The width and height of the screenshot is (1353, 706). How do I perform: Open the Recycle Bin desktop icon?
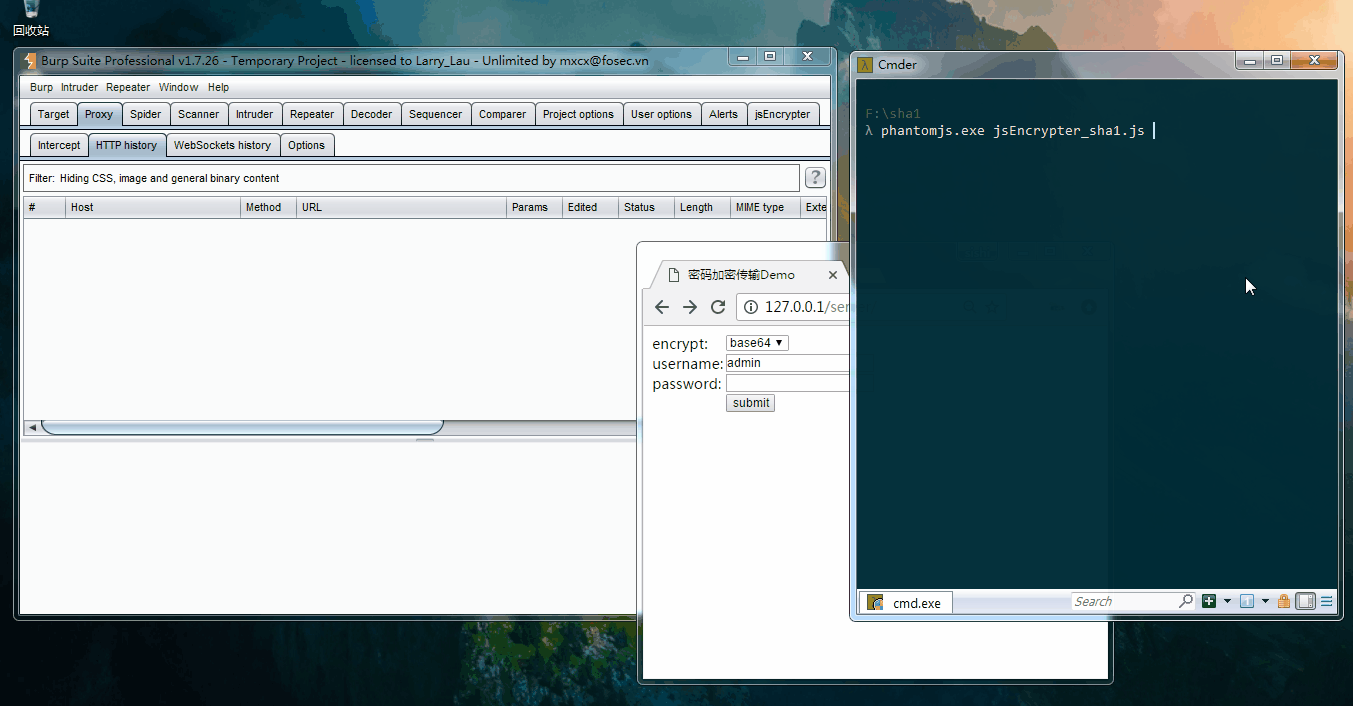pos(31,19)
